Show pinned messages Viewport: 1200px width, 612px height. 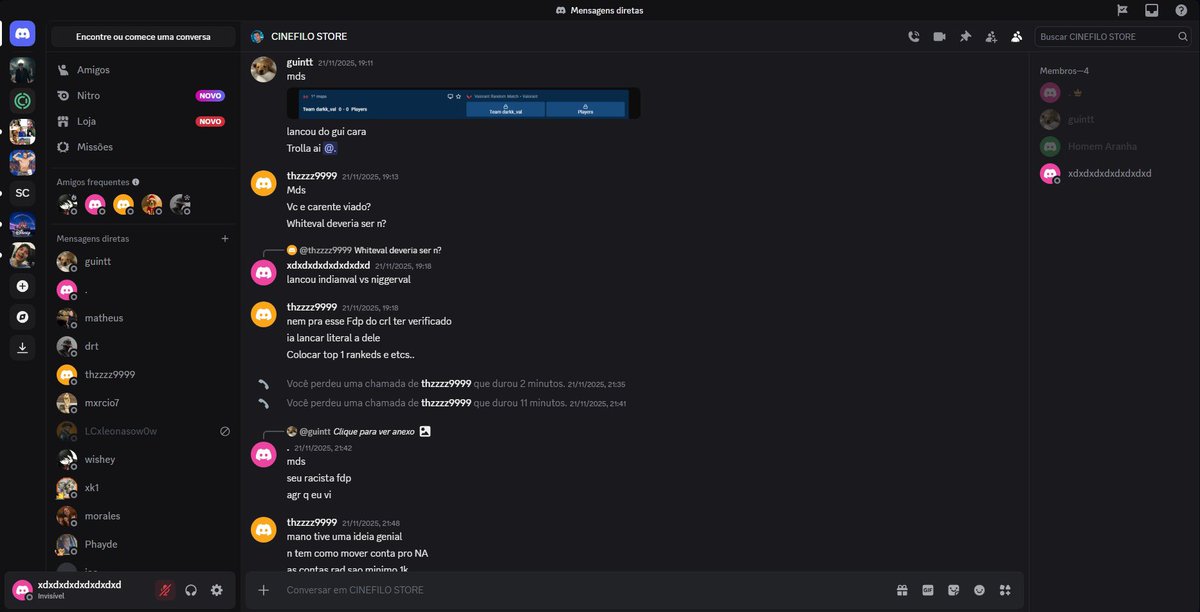point(965,36)
